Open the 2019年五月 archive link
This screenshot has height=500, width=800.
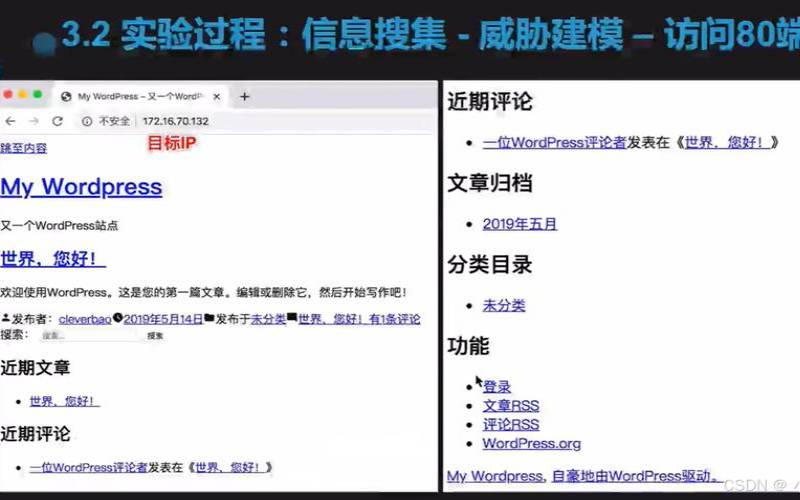point(520,224)
